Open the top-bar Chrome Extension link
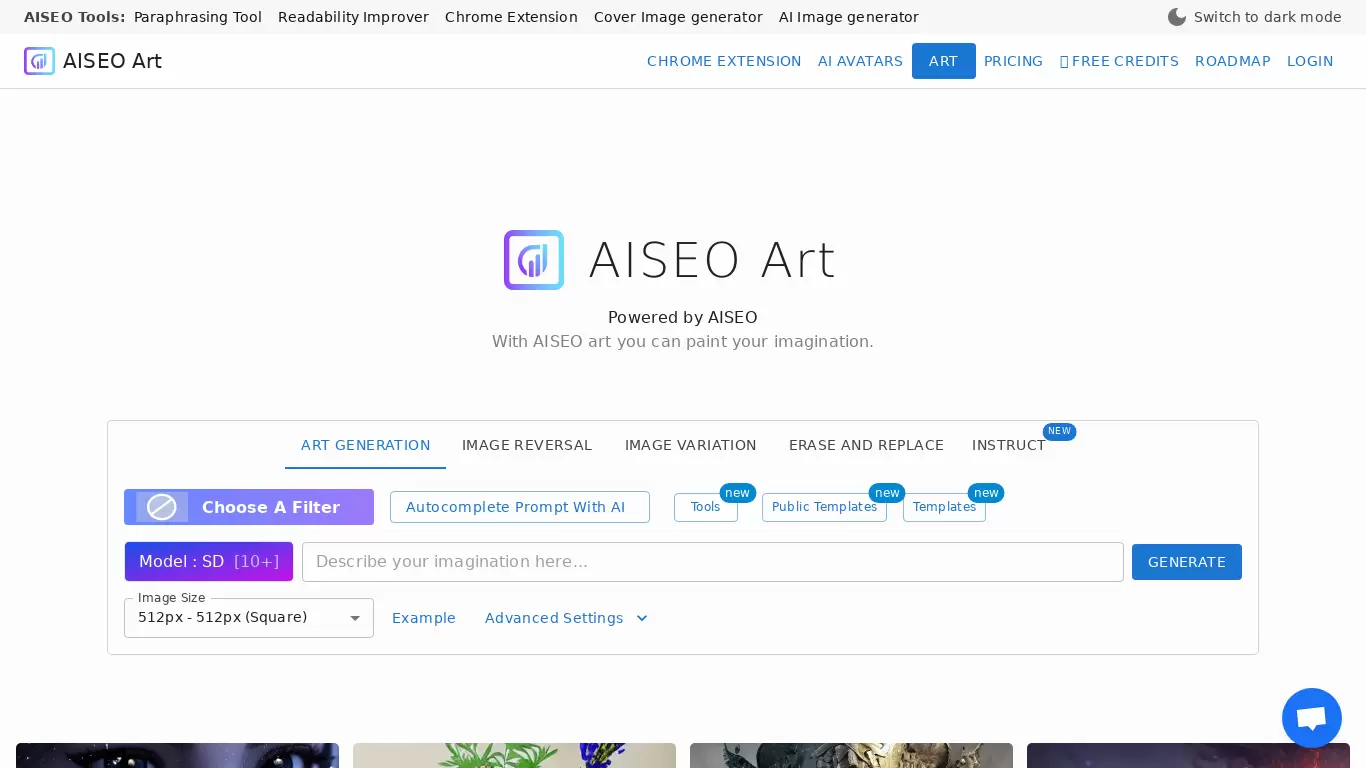This screenshot has width=1366, height=768. [511, 17]
